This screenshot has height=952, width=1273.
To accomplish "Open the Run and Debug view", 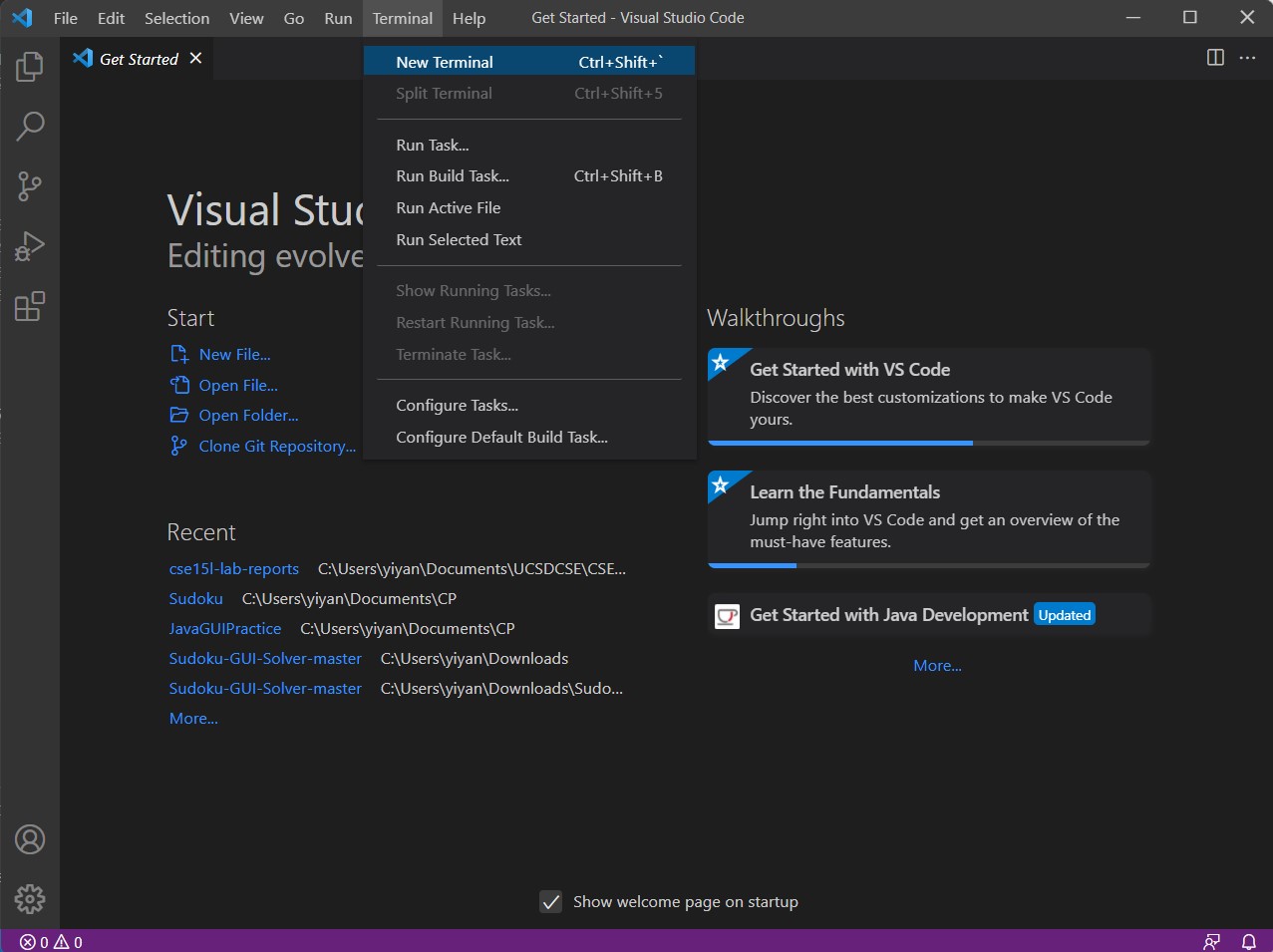I will (x=30, y=246).
